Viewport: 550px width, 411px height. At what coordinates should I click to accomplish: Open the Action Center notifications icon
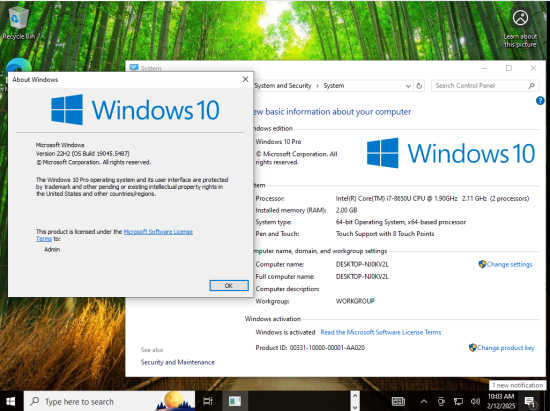530,402
